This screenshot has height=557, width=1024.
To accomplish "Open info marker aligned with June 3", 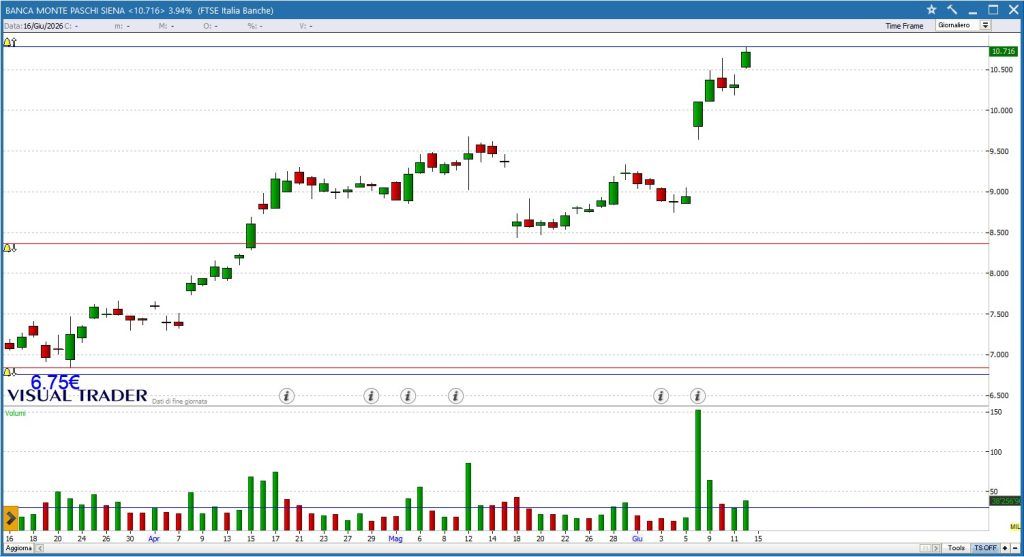I will point(661,396).
